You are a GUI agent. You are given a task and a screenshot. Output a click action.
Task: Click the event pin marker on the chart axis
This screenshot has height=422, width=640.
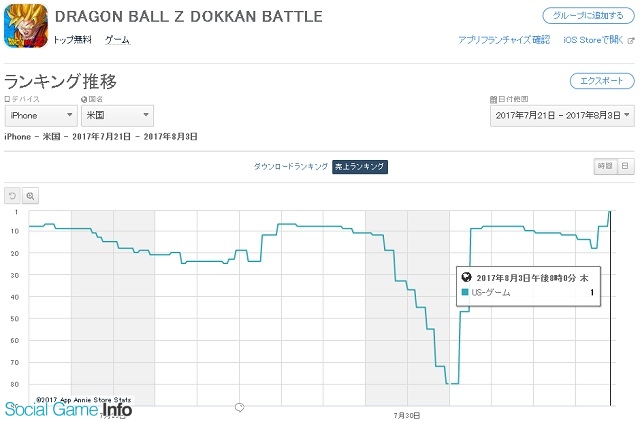pyautogui.click(x=240, y=407)
